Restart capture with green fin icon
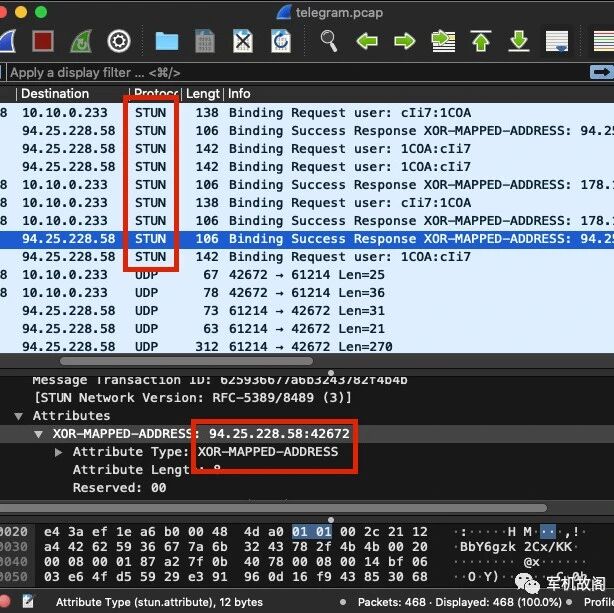 pos(81,41)
